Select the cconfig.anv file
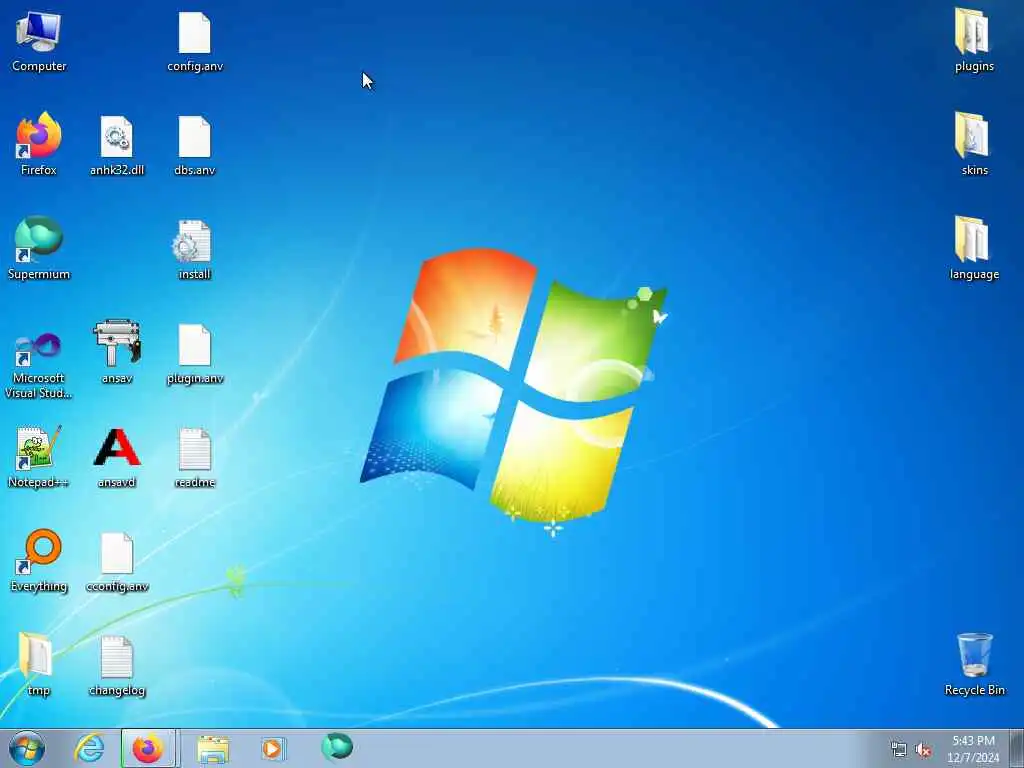1024x768 pixels. (117, 562)
